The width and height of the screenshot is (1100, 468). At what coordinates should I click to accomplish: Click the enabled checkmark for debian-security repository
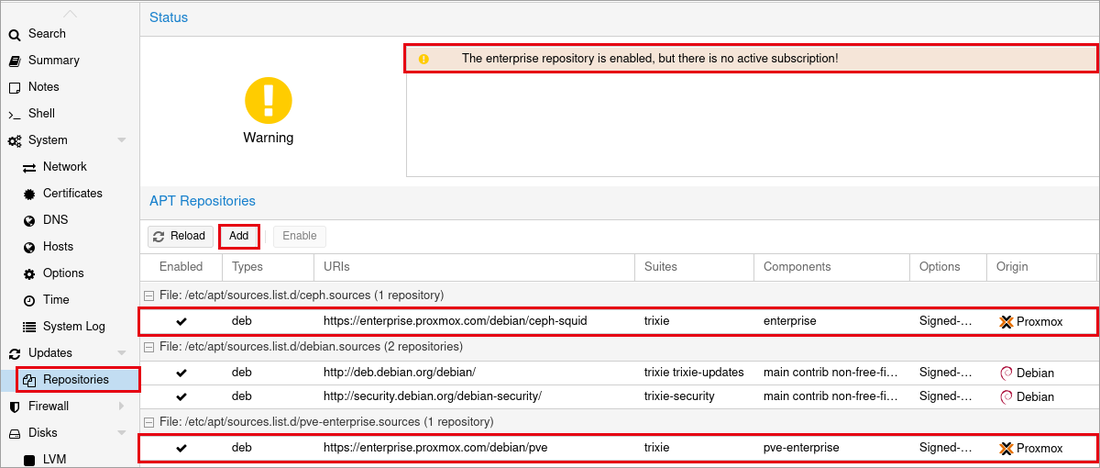pos(182,396)
